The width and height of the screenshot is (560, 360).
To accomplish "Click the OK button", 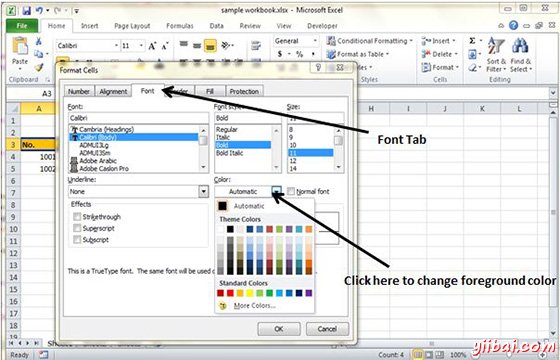I will (279, 329).
